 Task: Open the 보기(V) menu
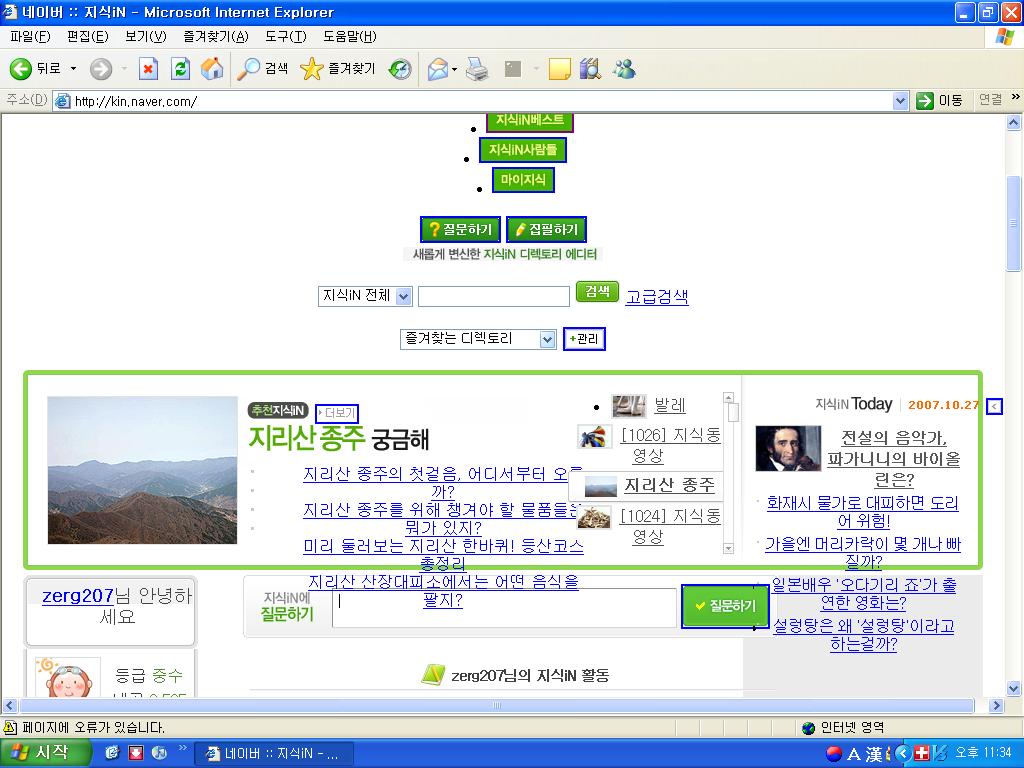(146, 37)
